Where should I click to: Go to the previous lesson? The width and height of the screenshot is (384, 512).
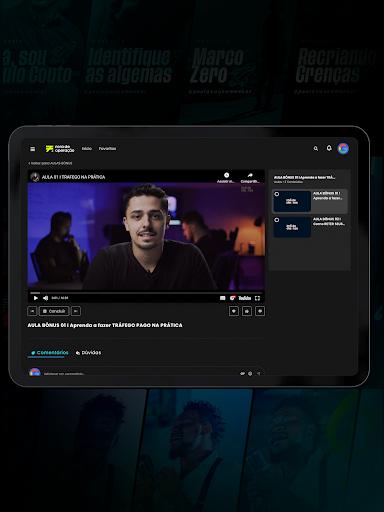pos(32,311)
